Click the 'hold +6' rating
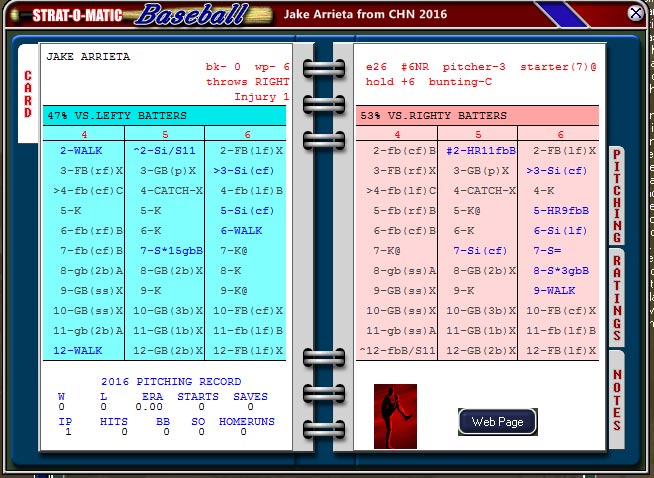The height and width of the screenshot is (478, 654). click(x=390, y=82)
